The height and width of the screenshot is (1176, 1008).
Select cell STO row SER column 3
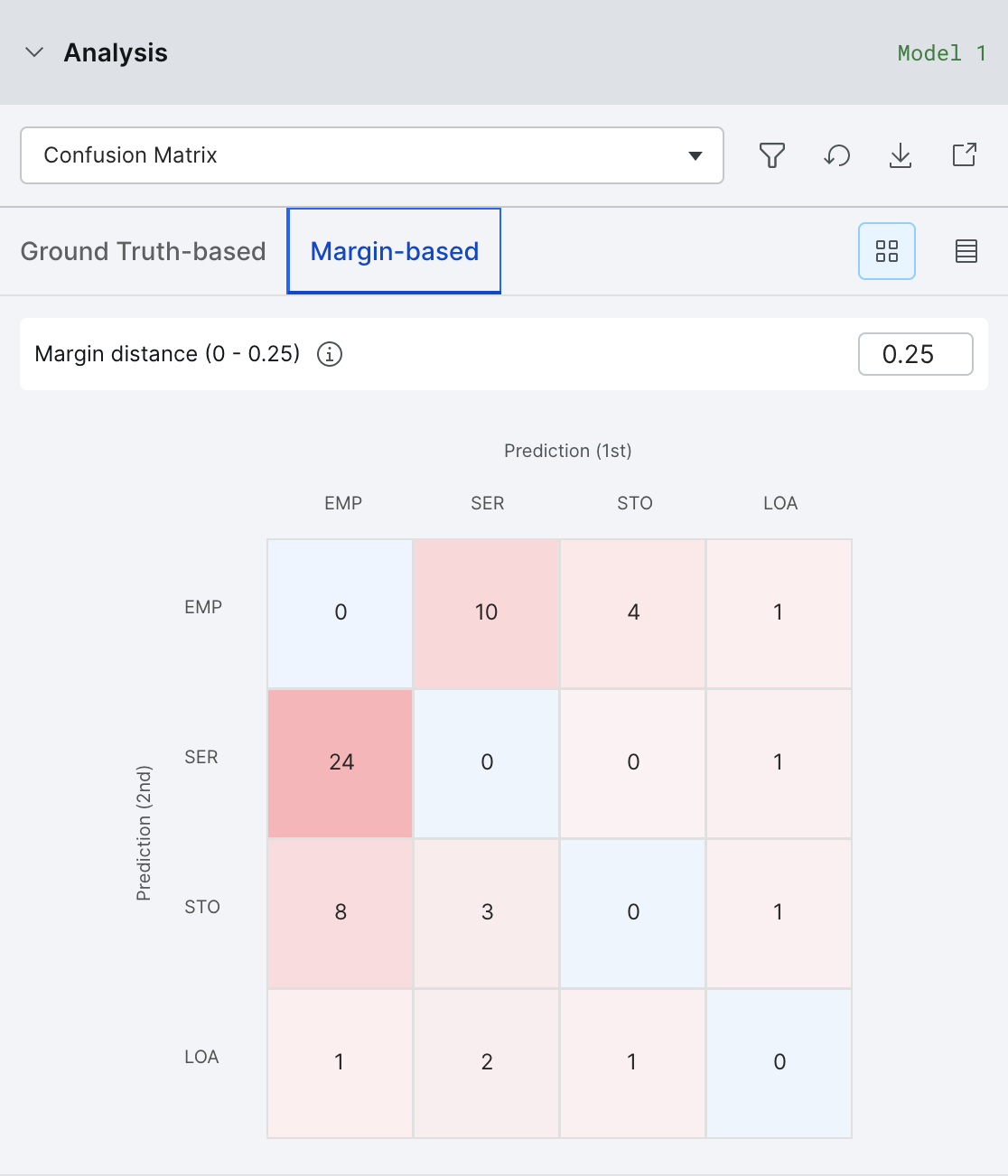487,913
